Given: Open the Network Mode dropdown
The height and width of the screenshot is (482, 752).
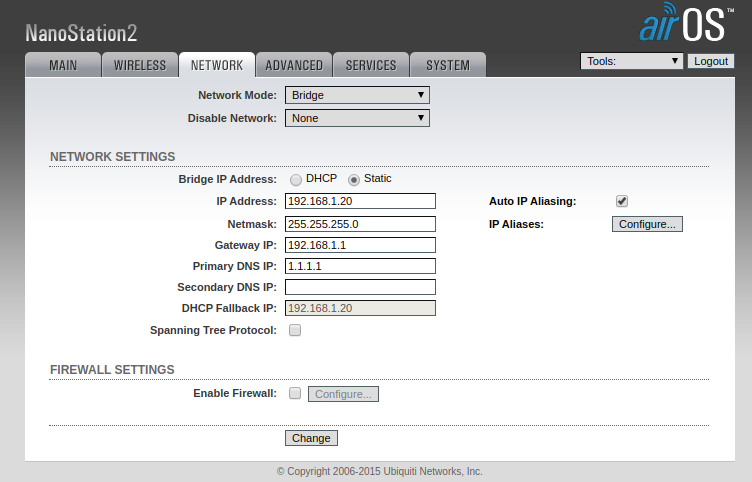Looking at the screenshot, I should click(357, 95).
